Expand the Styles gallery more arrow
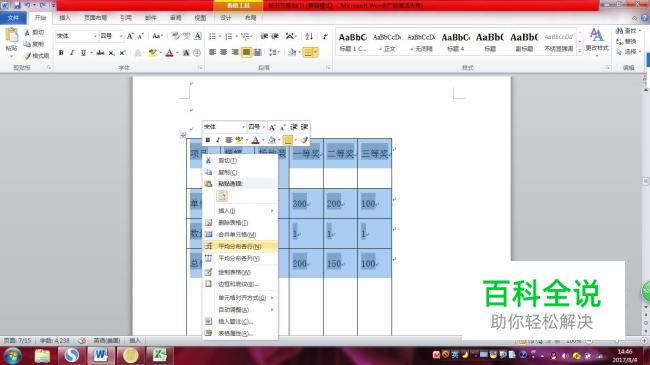Viewport: 650px width, 365px height. [580, 51]
